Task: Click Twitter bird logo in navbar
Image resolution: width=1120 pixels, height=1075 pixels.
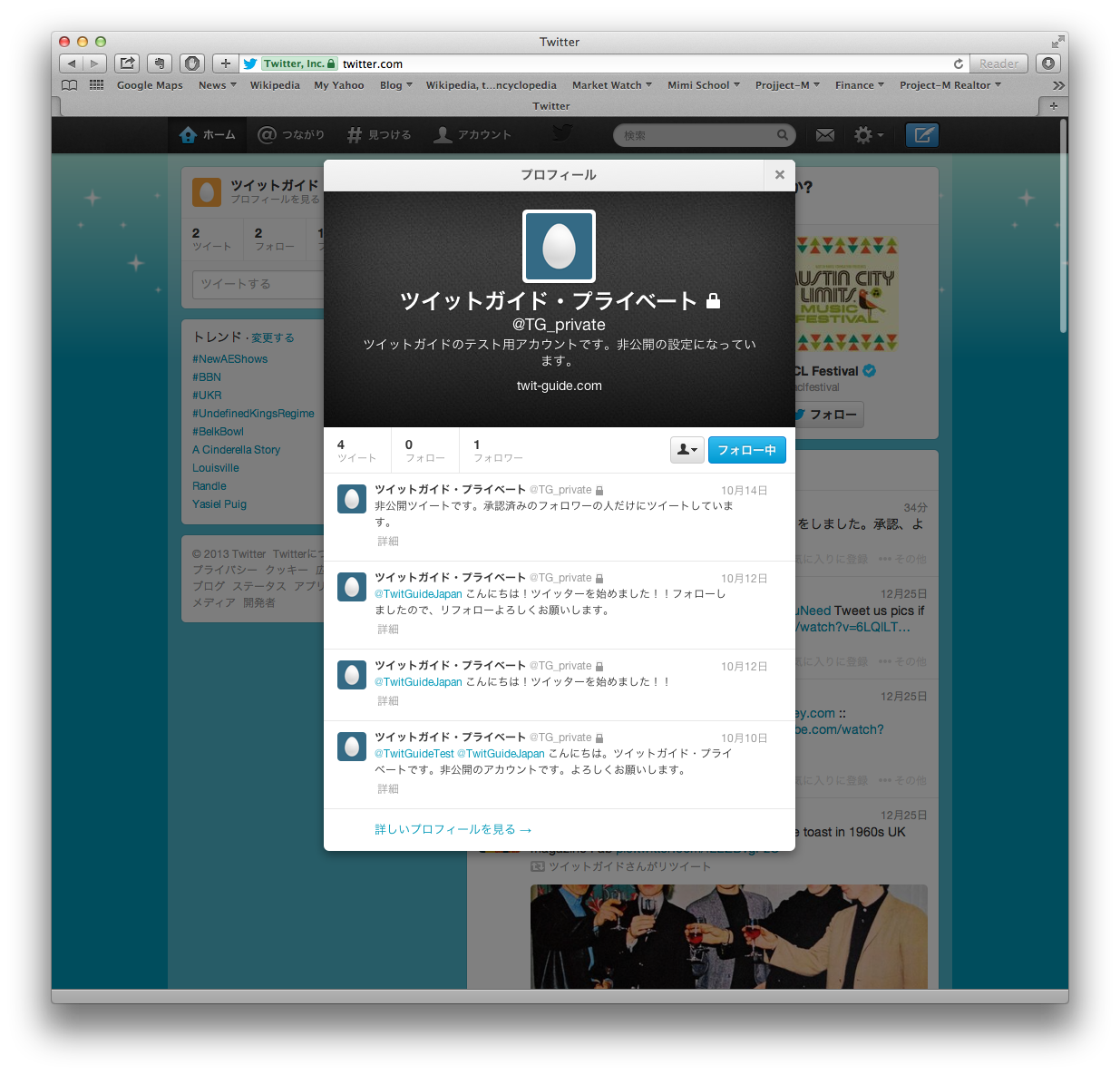Action: click(x=562, y=134)
